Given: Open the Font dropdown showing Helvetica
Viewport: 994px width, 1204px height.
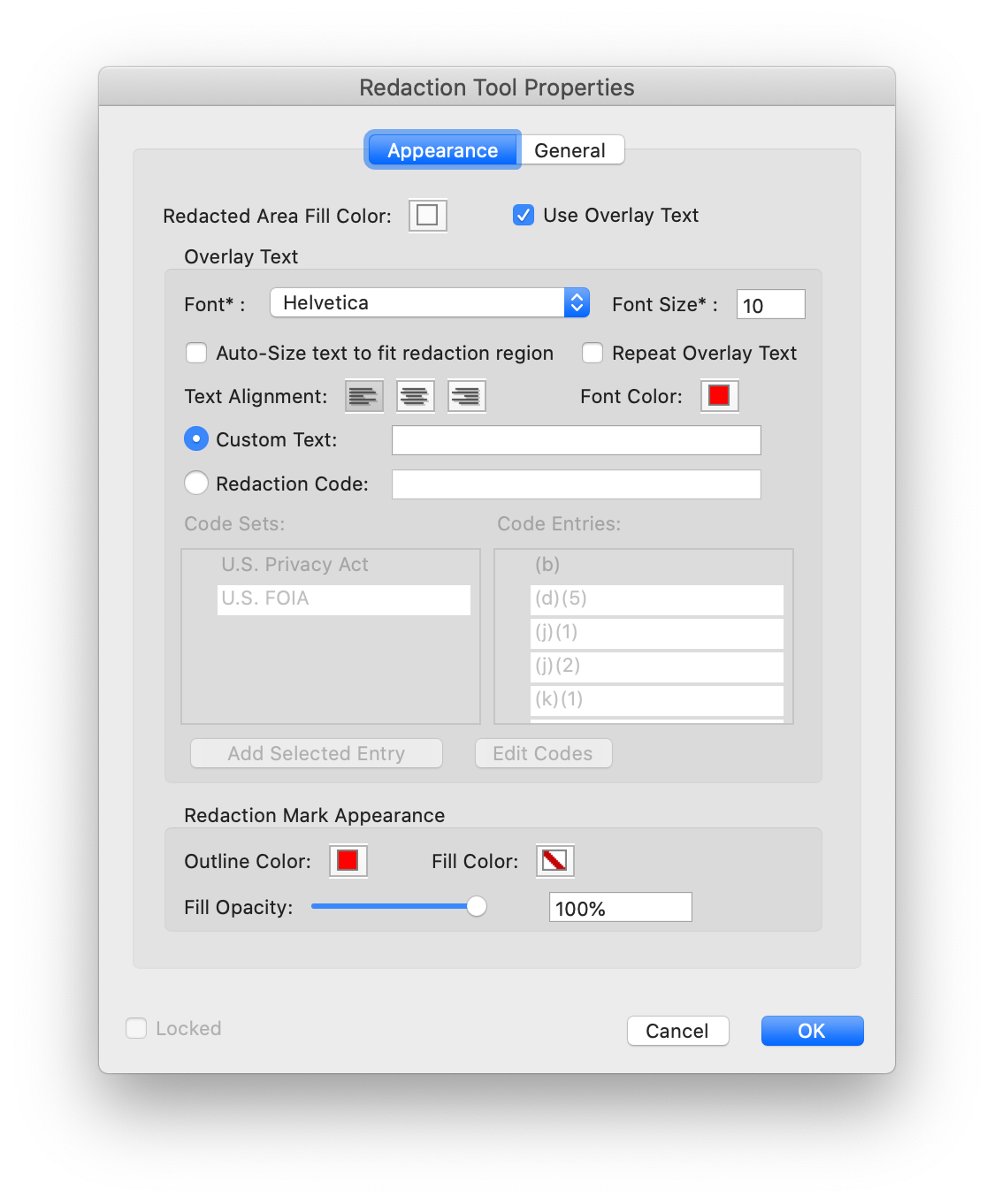Looking at the screenshot, I should pyautogui.click(x=430, y=302).
